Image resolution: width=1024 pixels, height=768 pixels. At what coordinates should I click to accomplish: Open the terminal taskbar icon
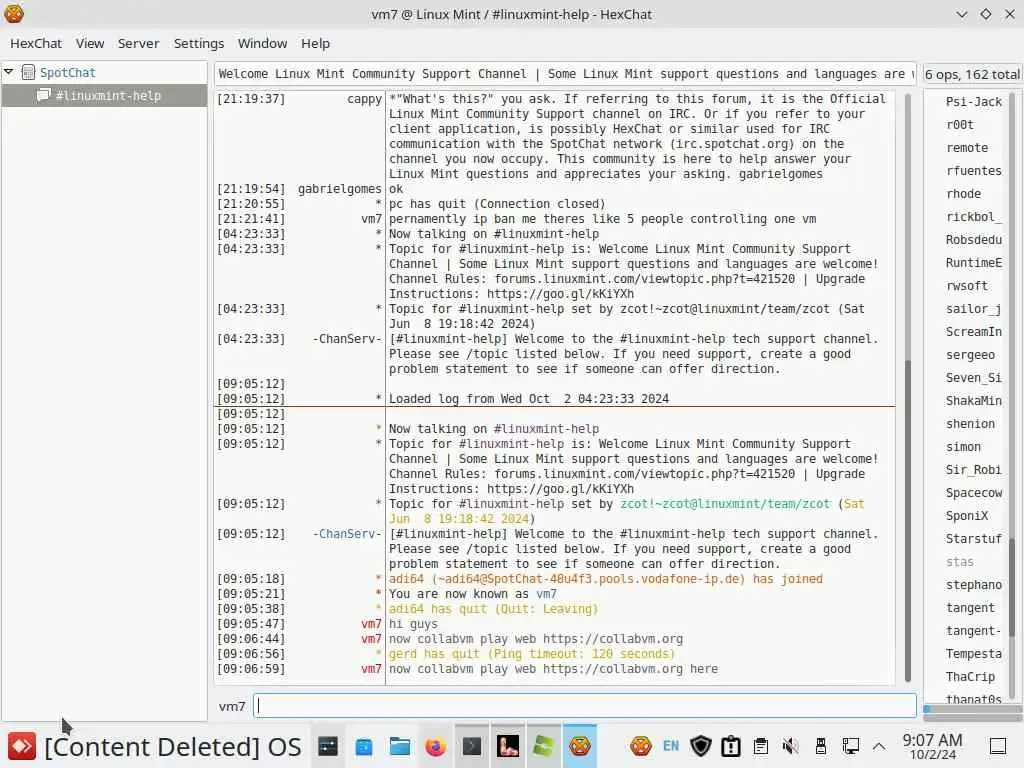[x=472, y=746]
